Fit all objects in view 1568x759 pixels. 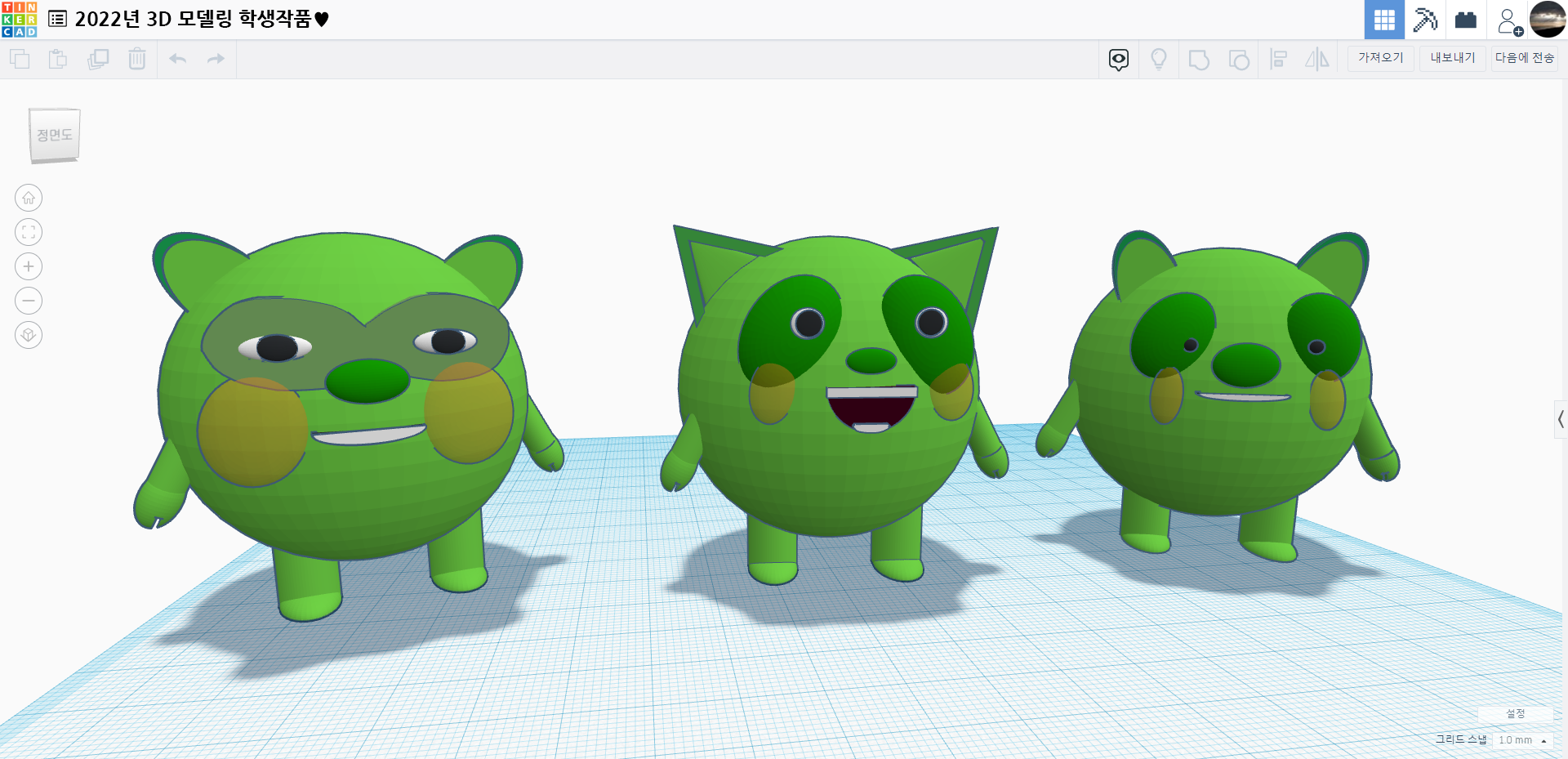pyautogui.click(x=29, y=232)
